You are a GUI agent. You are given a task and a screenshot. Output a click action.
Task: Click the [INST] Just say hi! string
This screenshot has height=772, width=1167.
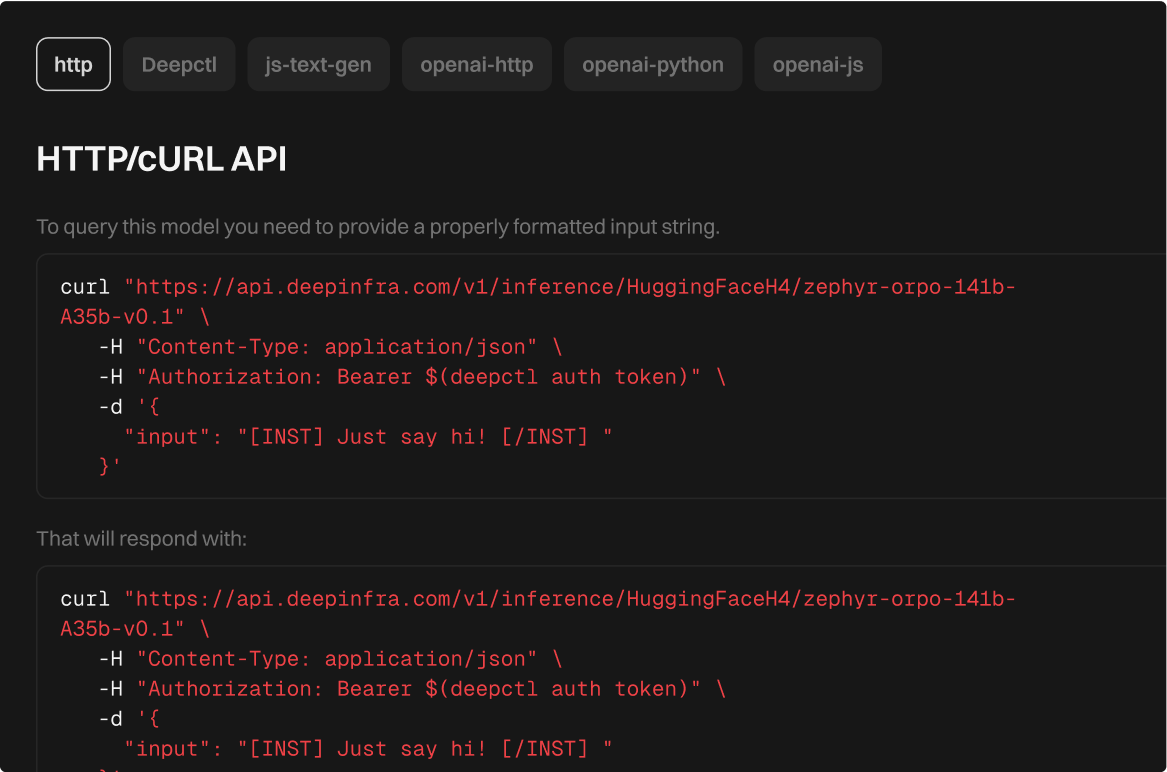click(x=420, y=436)
